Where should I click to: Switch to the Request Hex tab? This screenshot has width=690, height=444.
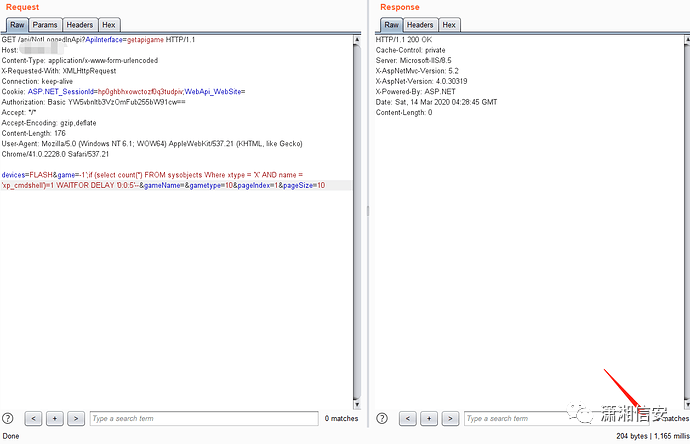109,25
